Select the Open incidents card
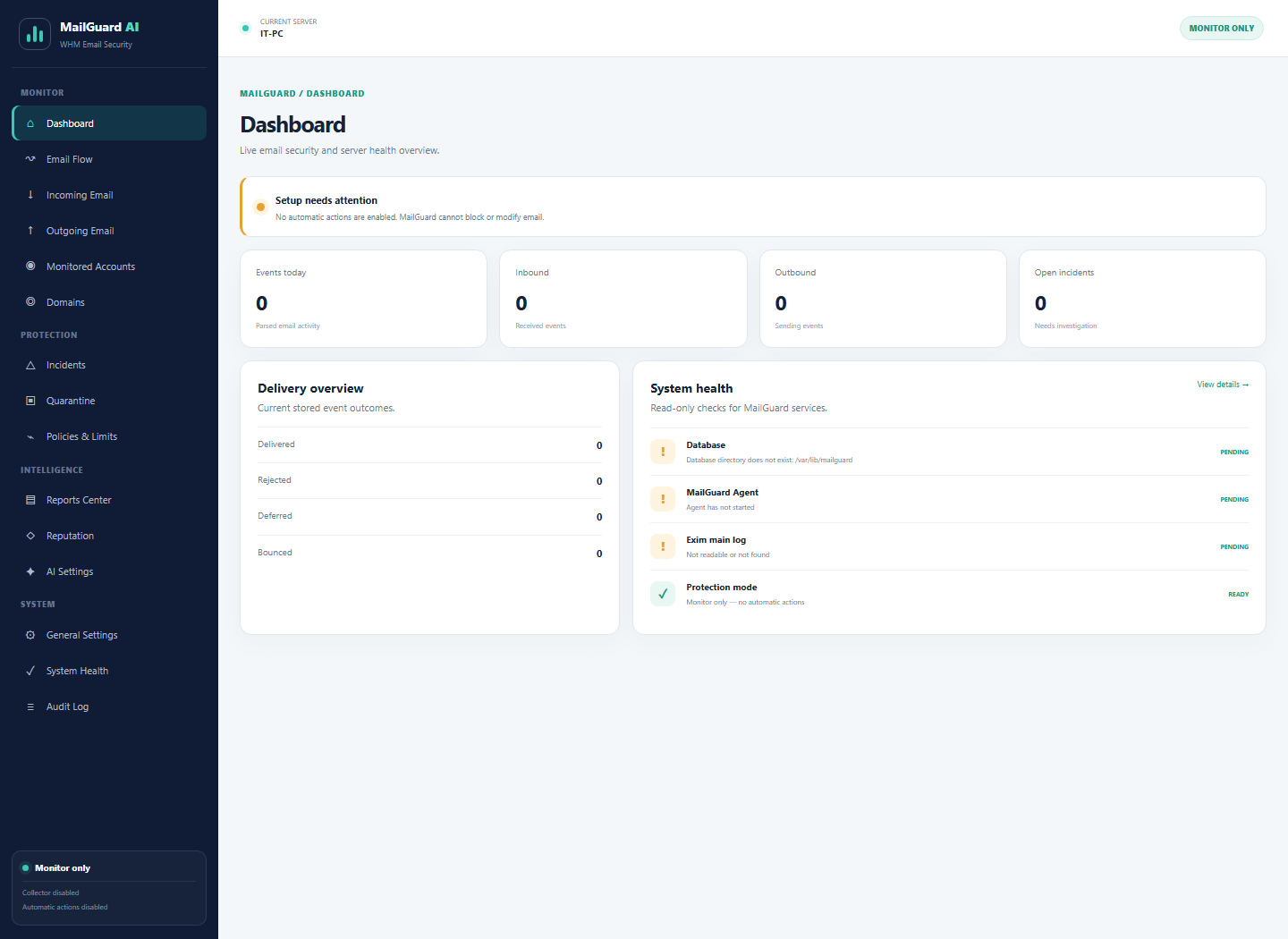This screenshot has width=1288, height=939. pos(1142,299)
